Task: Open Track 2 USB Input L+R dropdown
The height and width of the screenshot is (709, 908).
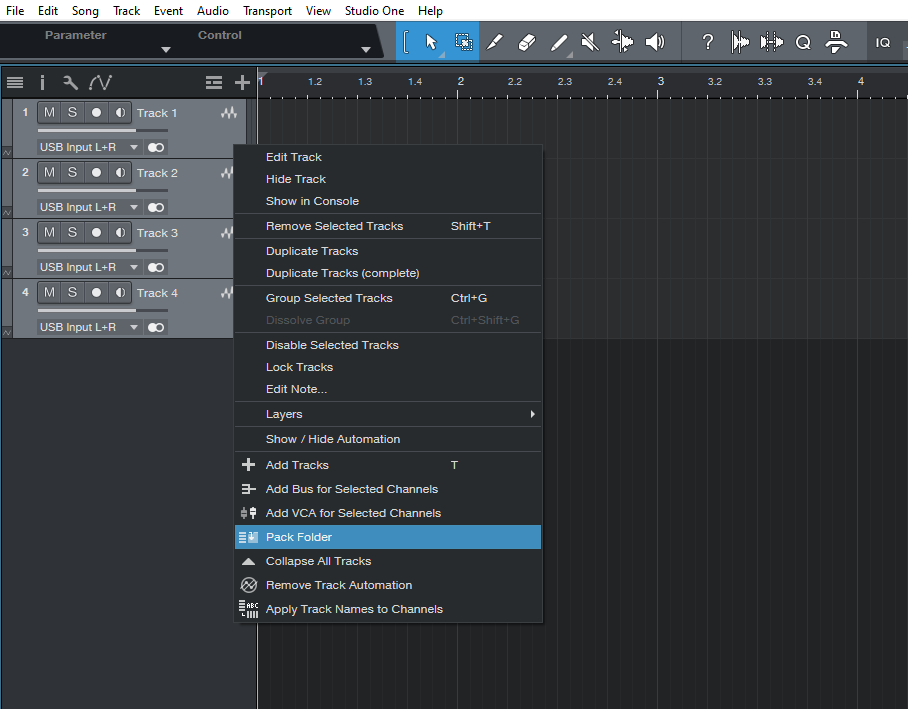Action: point(89,207)
